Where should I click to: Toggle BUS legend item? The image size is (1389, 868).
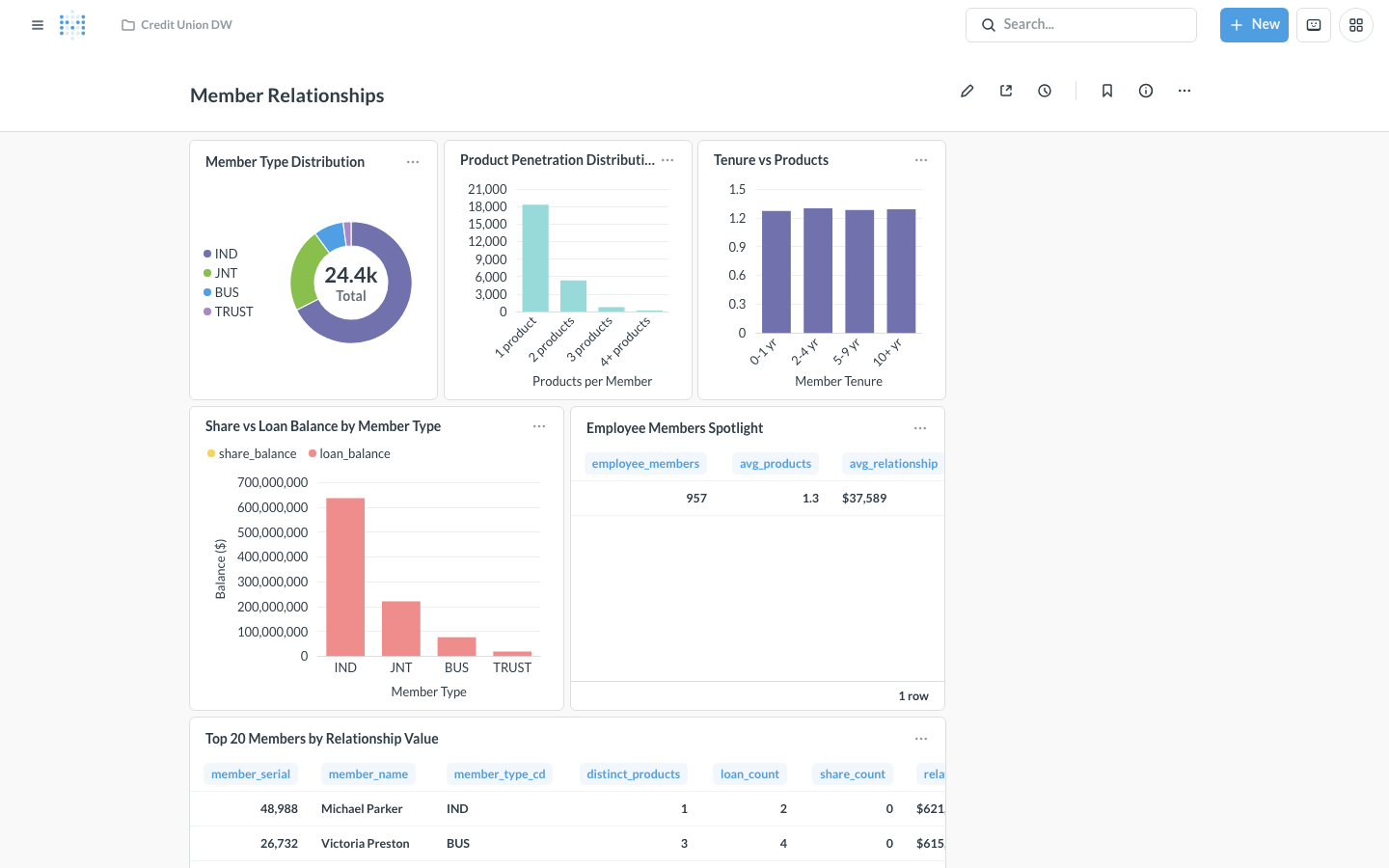coord(222,292)
